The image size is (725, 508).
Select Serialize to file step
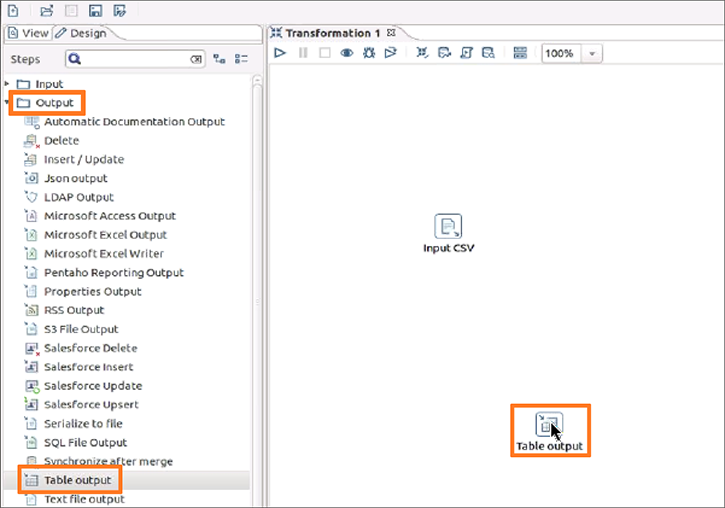(74, 423)
